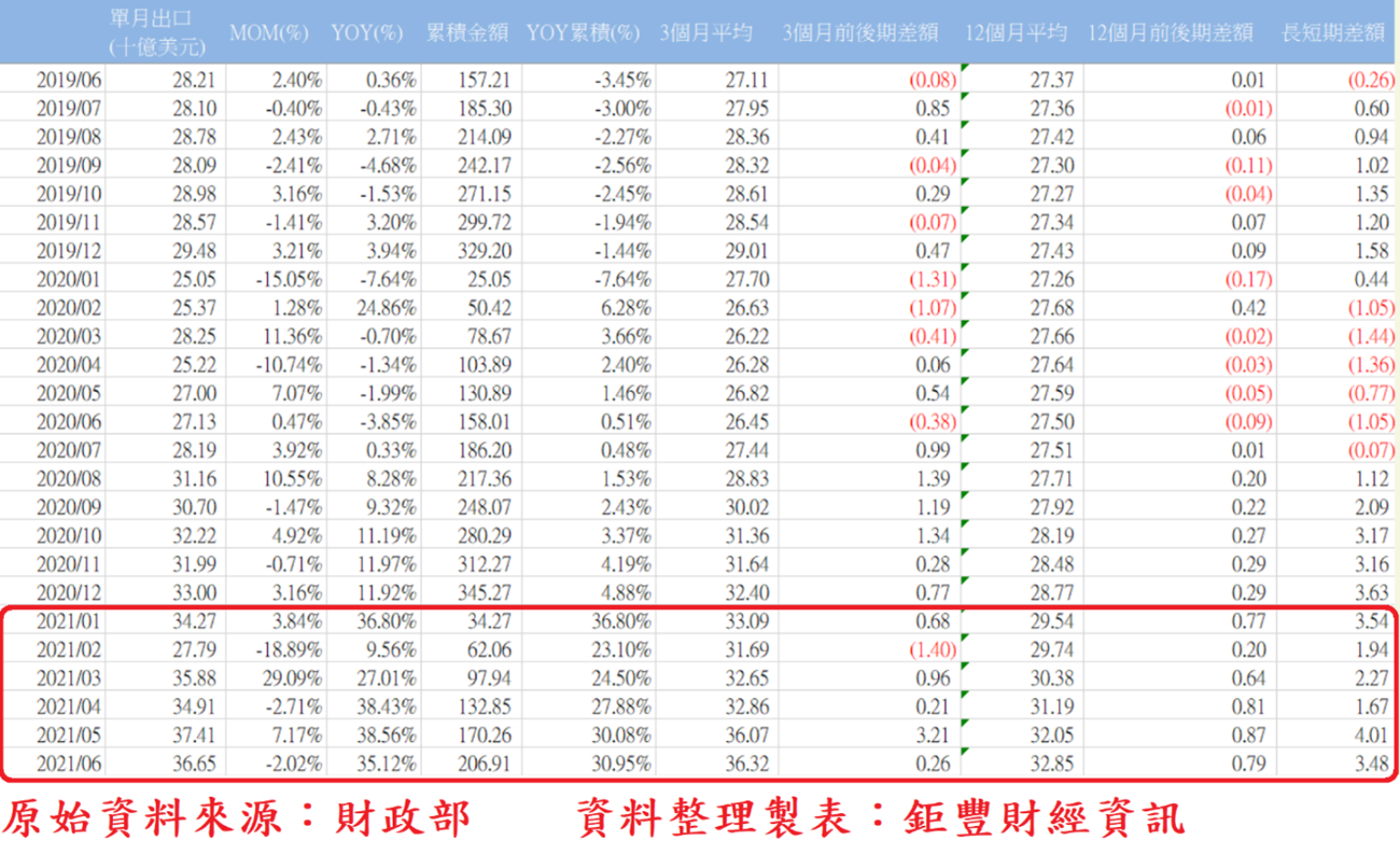
Task: Click the 2021/06 date cell
Action: click(x=69, y=764)
